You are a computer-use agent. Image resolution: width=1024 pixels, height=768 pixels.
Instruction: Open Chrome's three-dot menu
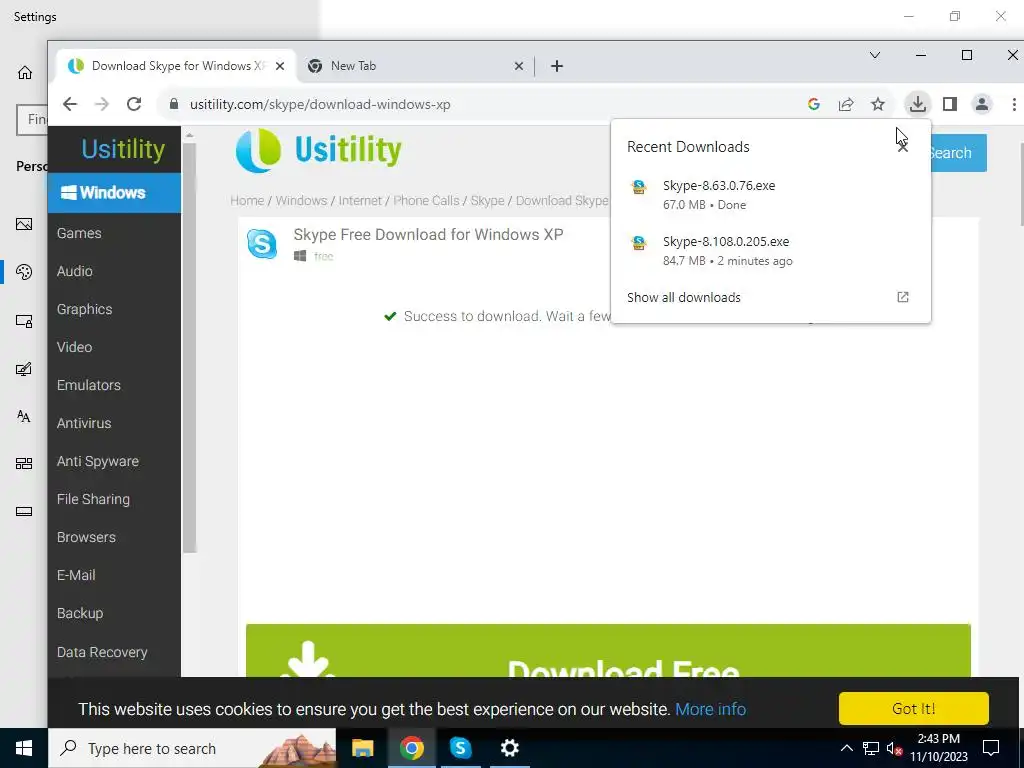(x=1014, y=104)
